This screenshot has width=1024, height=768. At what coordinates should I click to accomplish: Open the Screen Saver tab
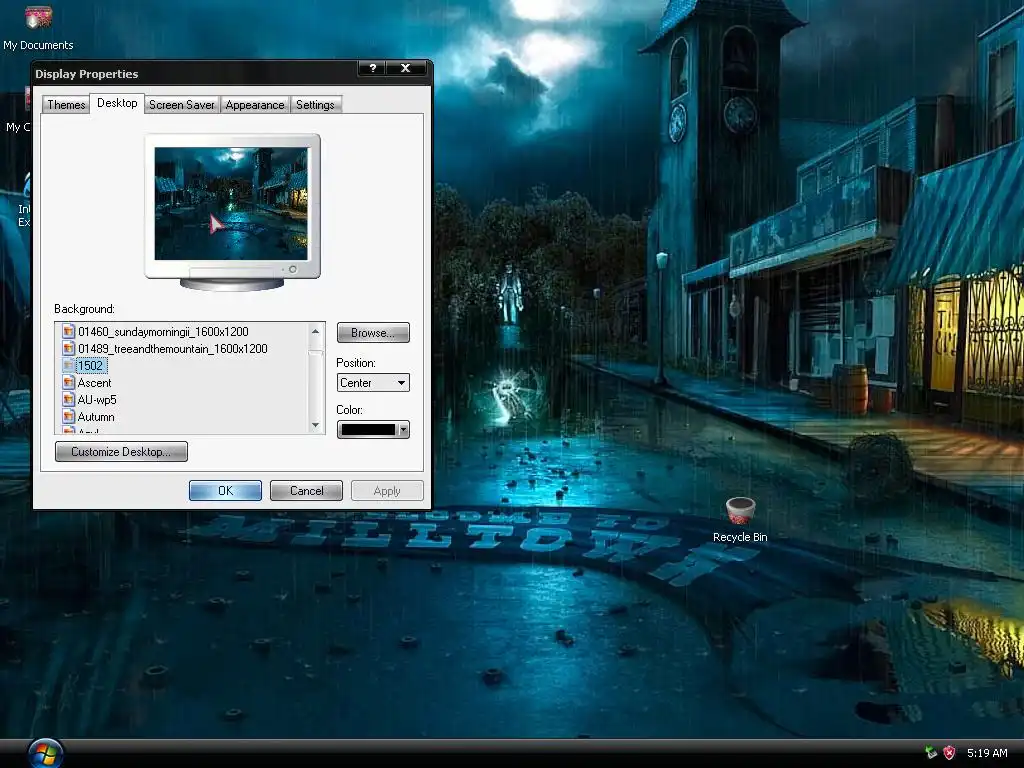[182, 104]
